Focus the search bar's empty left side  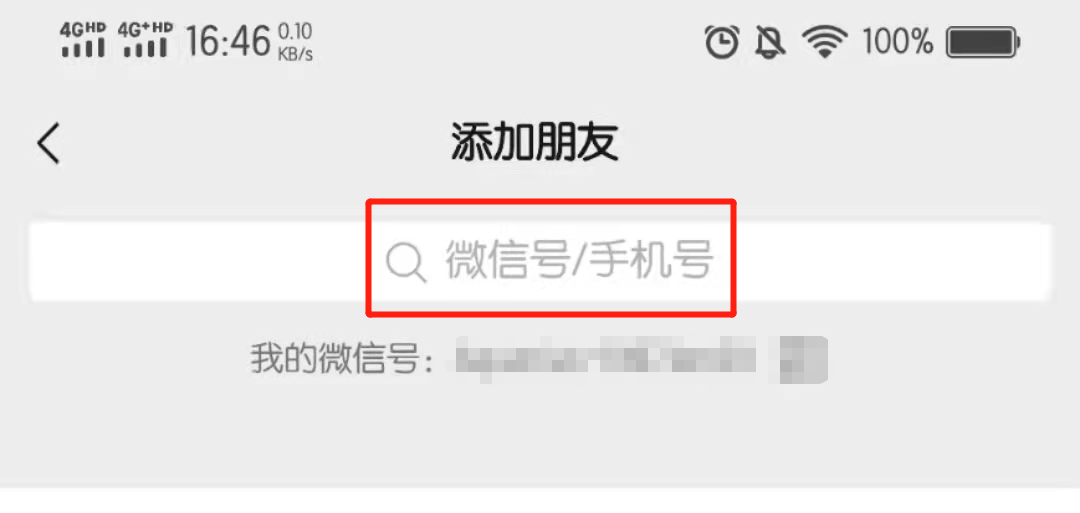click(x=198, y=262)
